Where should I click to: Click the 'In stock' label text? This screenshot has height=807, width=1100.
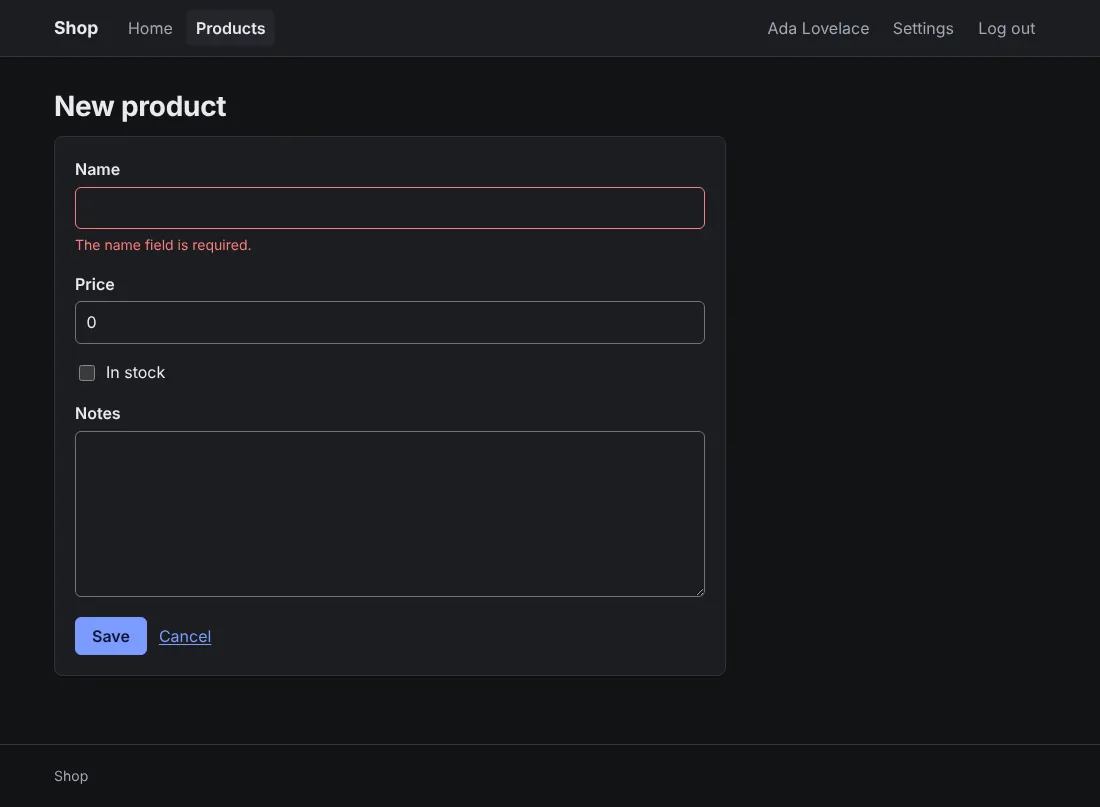coord(135,373)
